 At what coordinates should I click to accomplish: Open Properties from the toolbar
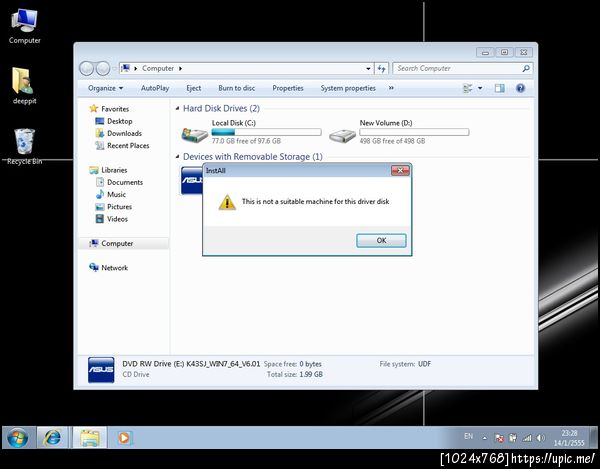(x=288, y=88)
